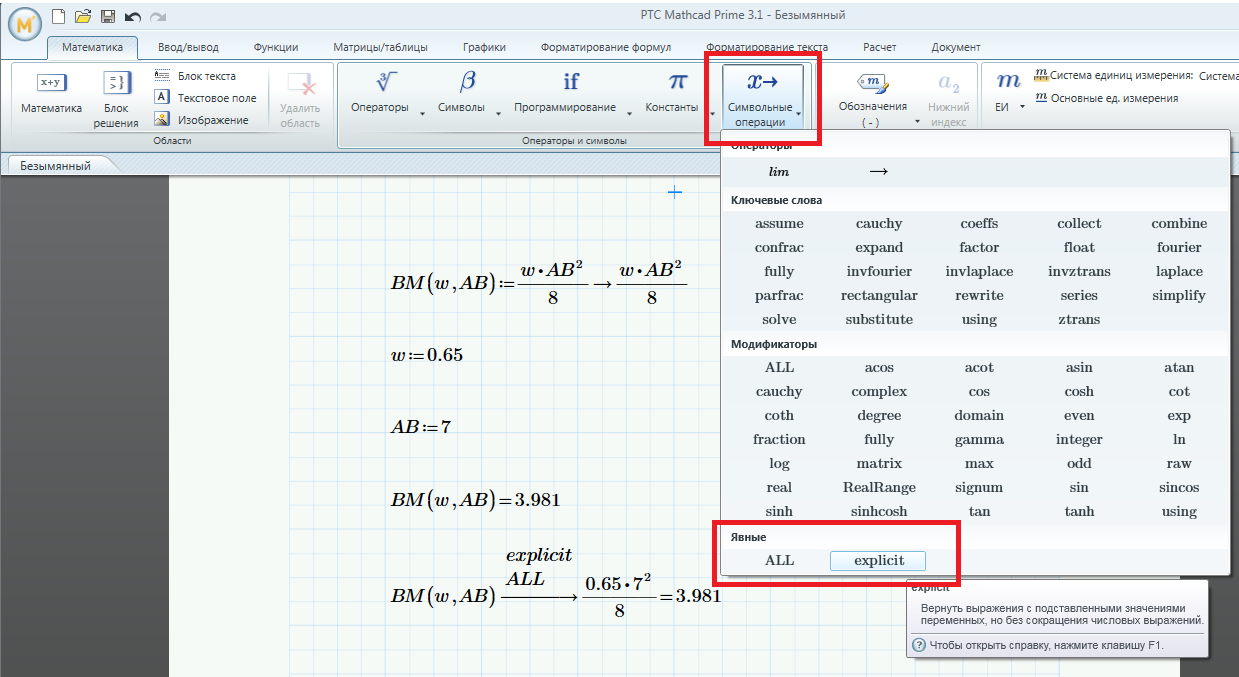Insert a Блок решения solve block
Image resolution: width=1239 pixels, height=677 pixels.
point(116,99)
